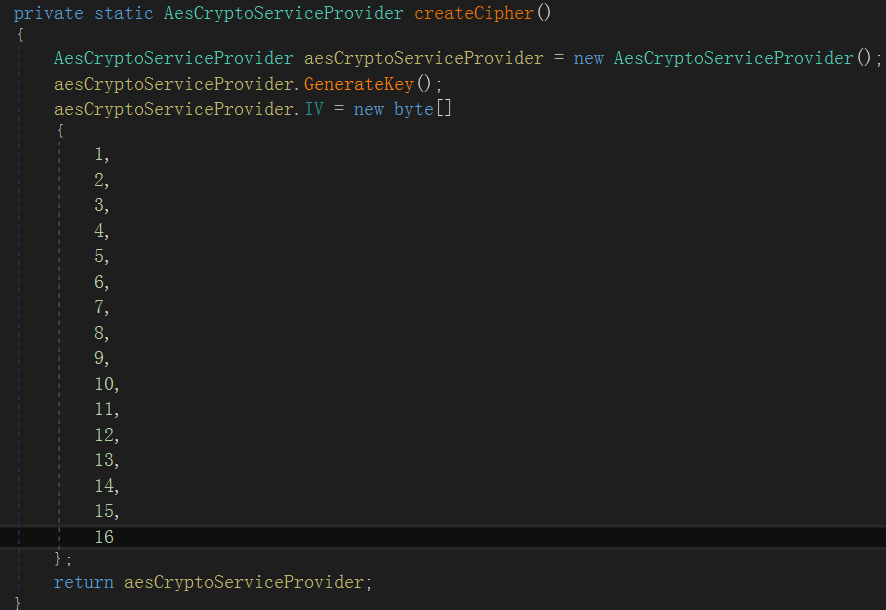Click the array value 13
The height and width of the screenshot is (610, 886).
[x=104, y=460]
